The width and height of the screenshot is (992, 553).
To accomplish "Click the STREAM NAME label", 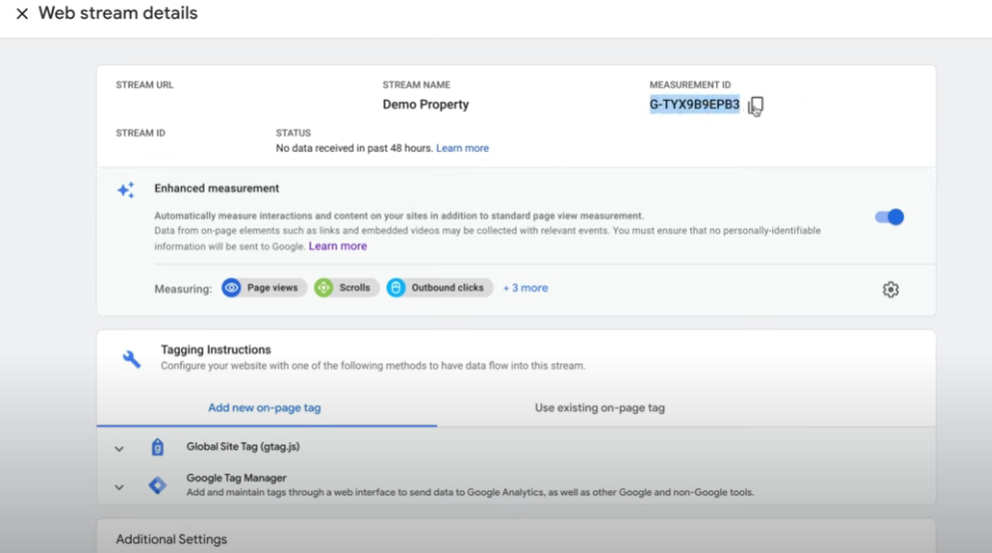I will click(x=416, y=85).
